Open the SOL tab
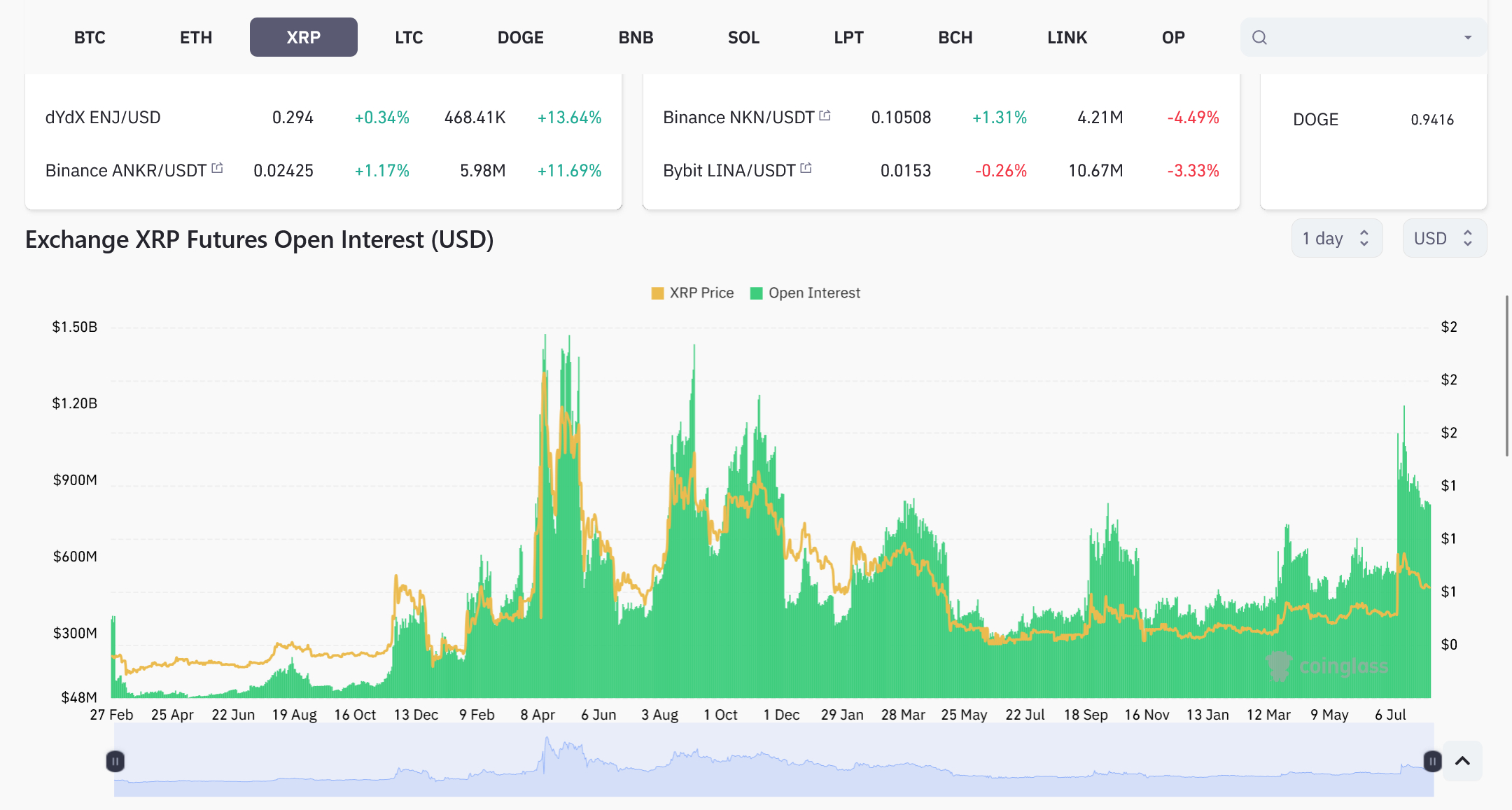Viewport: 1512px width, 810px height. click(x=743, y=37)
